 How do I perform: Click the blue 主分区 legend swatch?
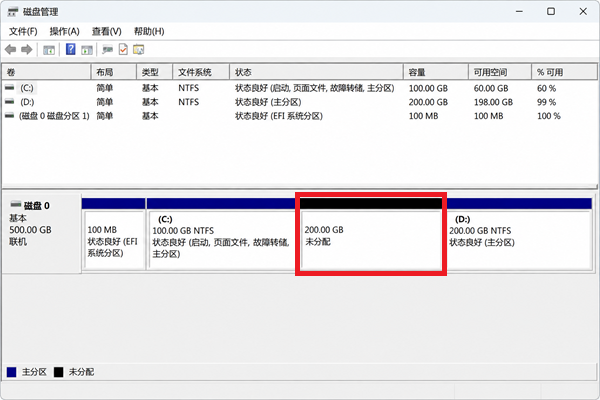(11, 372)
